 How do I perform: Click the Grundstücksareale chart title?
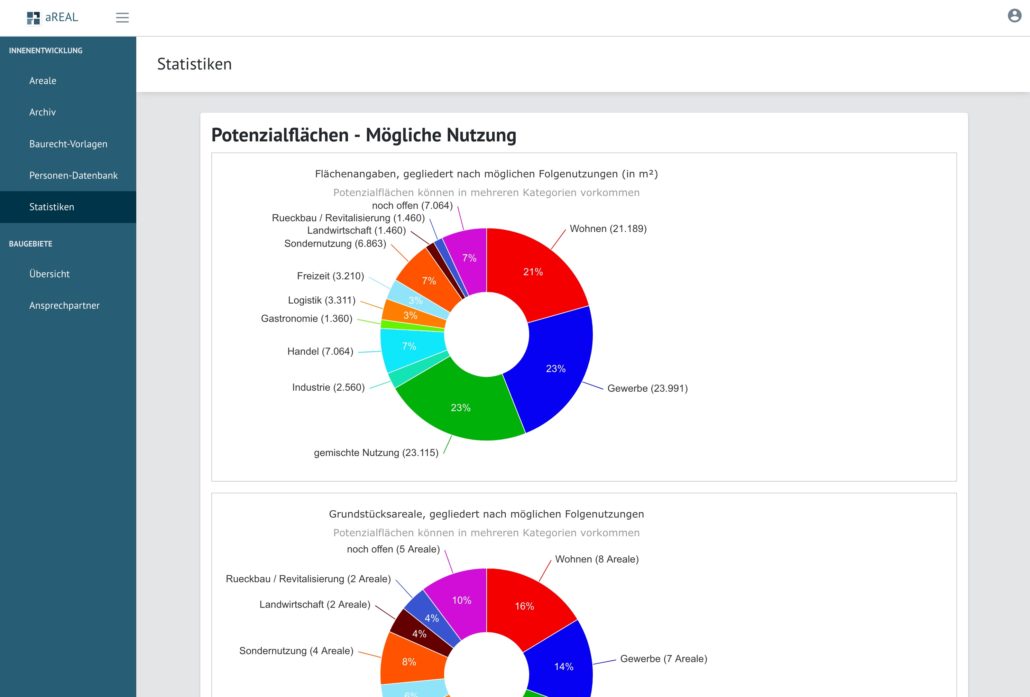tap(486, 514)
